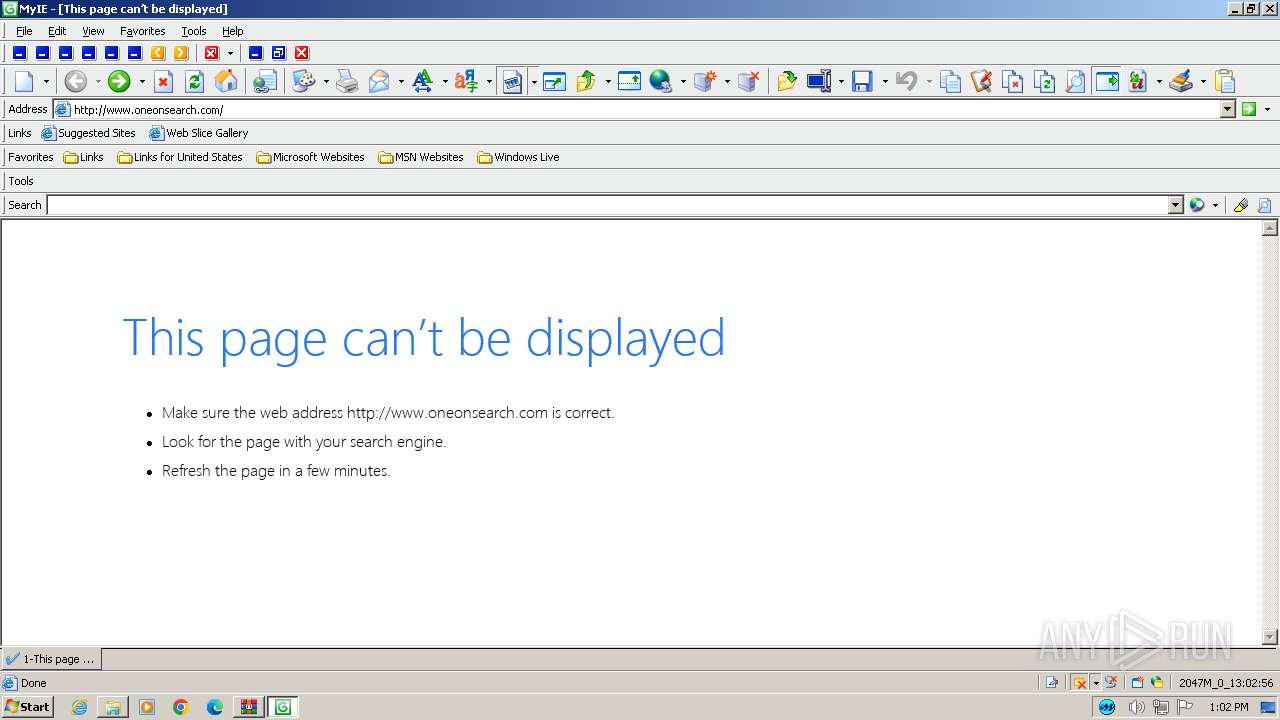Viewport: 1280px width, 720px height.
Task: Click the New blank page icon
Action: 24,81
